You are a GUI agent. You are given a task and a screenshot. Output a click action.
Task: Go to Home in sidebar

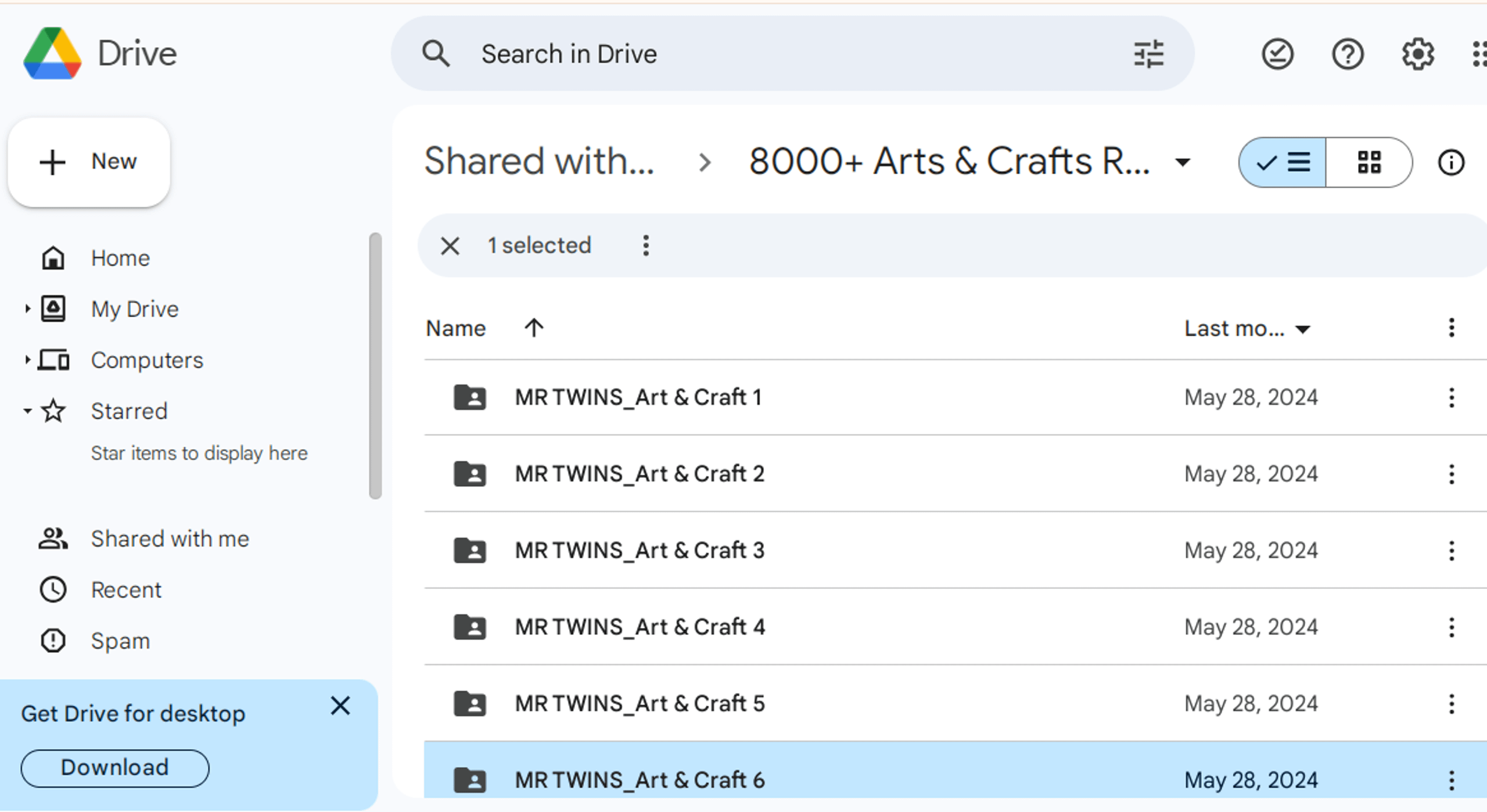pos(120,258)
